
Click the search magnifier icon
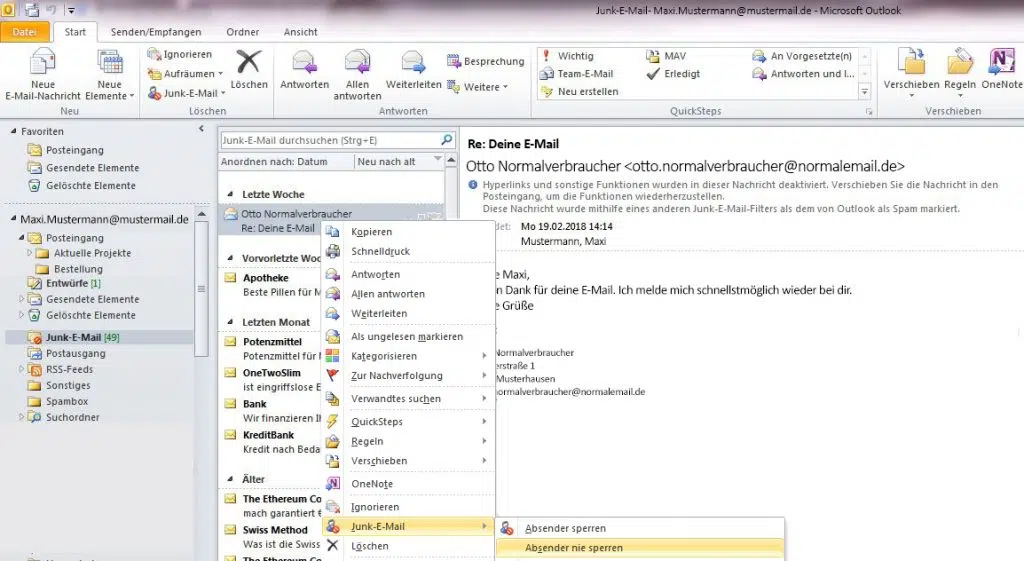click(x=447, y=139)
